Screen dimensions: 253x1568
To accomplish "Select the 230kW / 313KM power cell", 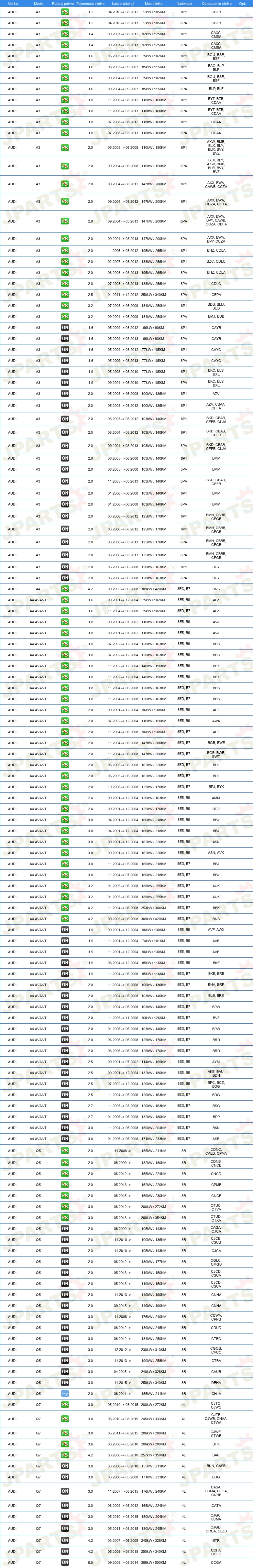I will [153, 1349].
